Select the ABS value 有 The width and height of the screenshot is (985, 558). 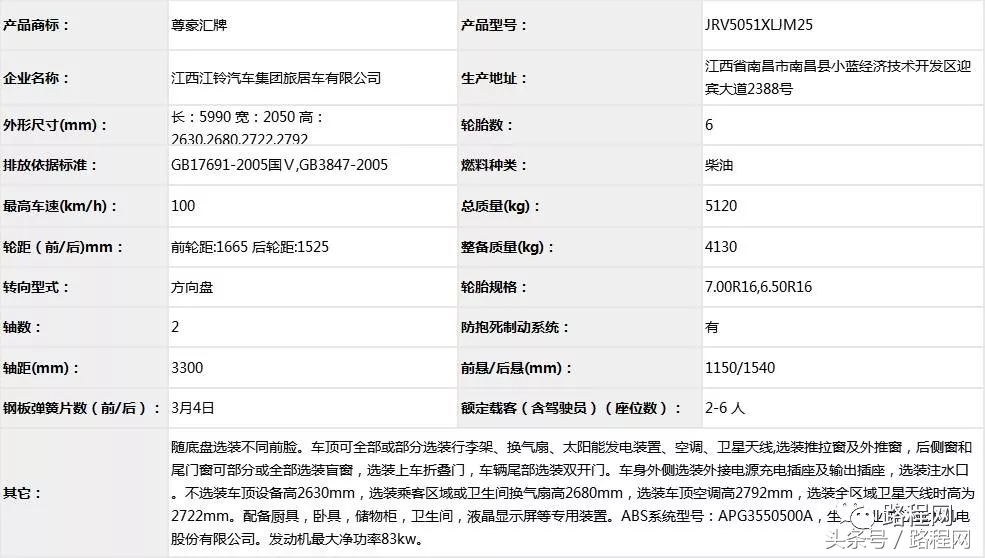pos(712,327)
